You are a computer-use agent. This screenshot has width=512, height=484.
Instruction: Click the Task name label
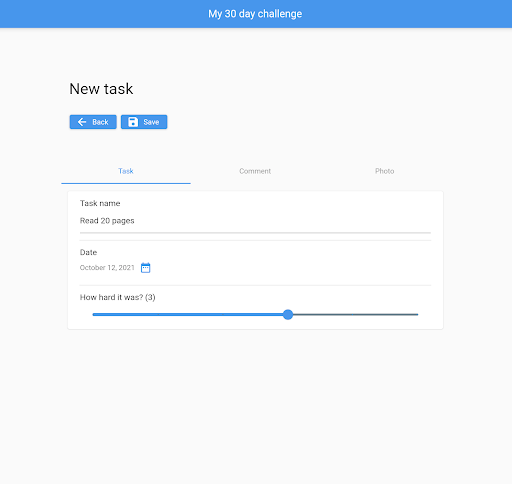pos(100,203)
